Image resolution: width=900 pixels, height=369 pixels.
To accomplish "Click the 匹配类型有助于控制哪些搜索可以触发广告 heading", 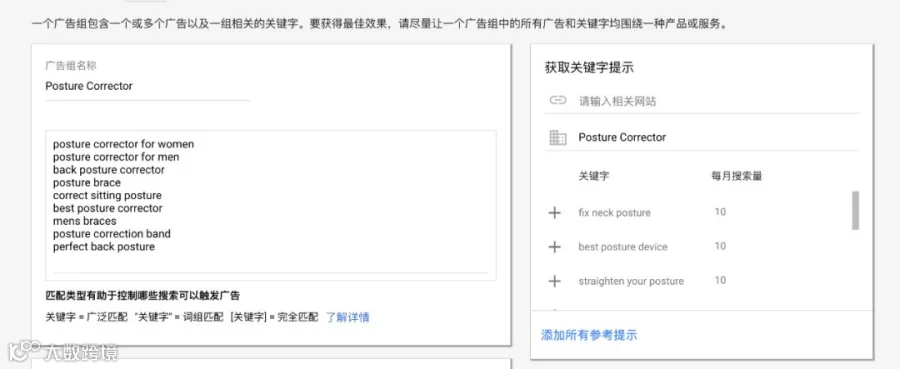I will pyautogui.click(x=142, y=296).
